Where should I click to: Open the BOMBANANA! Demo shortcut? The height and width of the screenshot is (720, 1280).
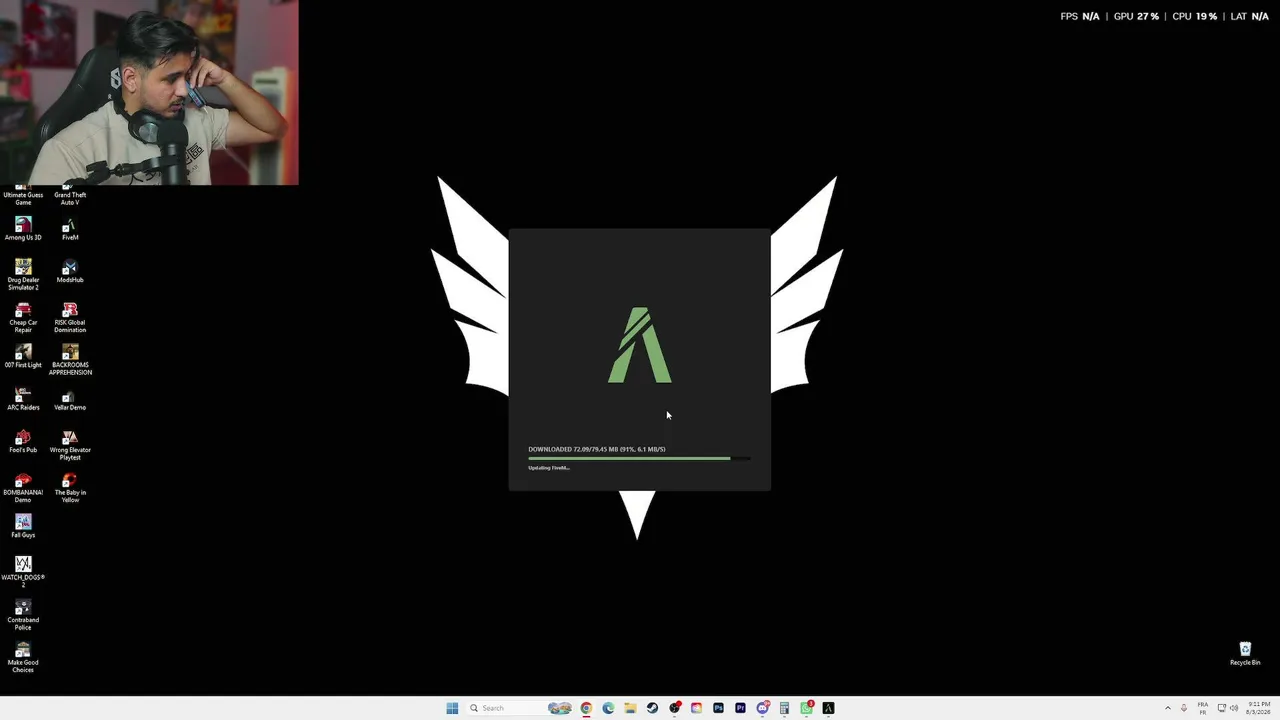(23, 487)
